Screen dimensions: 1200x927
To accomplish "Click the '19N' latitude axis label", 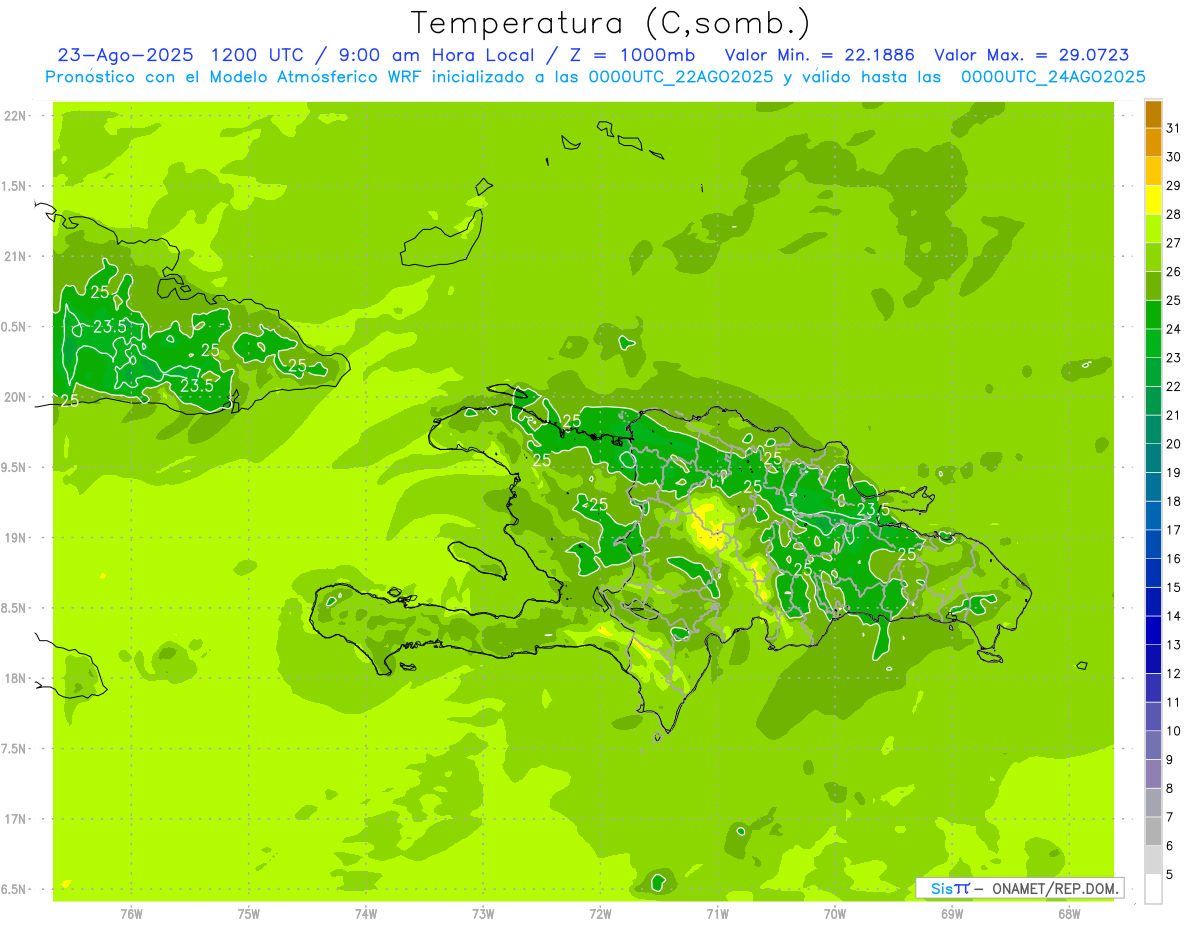I will 15,538.
